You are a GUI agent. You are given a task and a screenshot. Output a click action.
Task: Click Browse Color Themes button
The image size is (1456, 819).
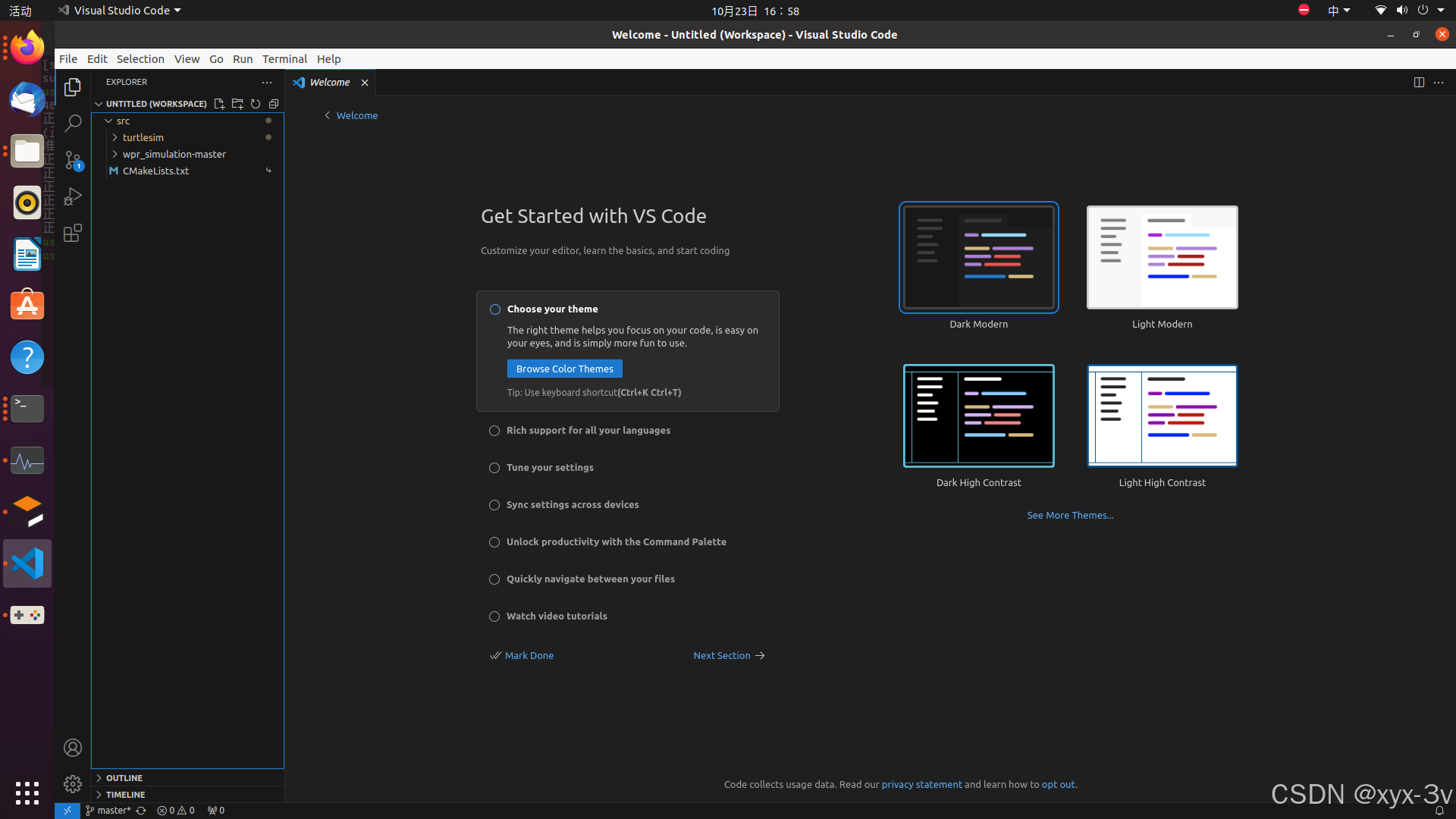(565, 369)
